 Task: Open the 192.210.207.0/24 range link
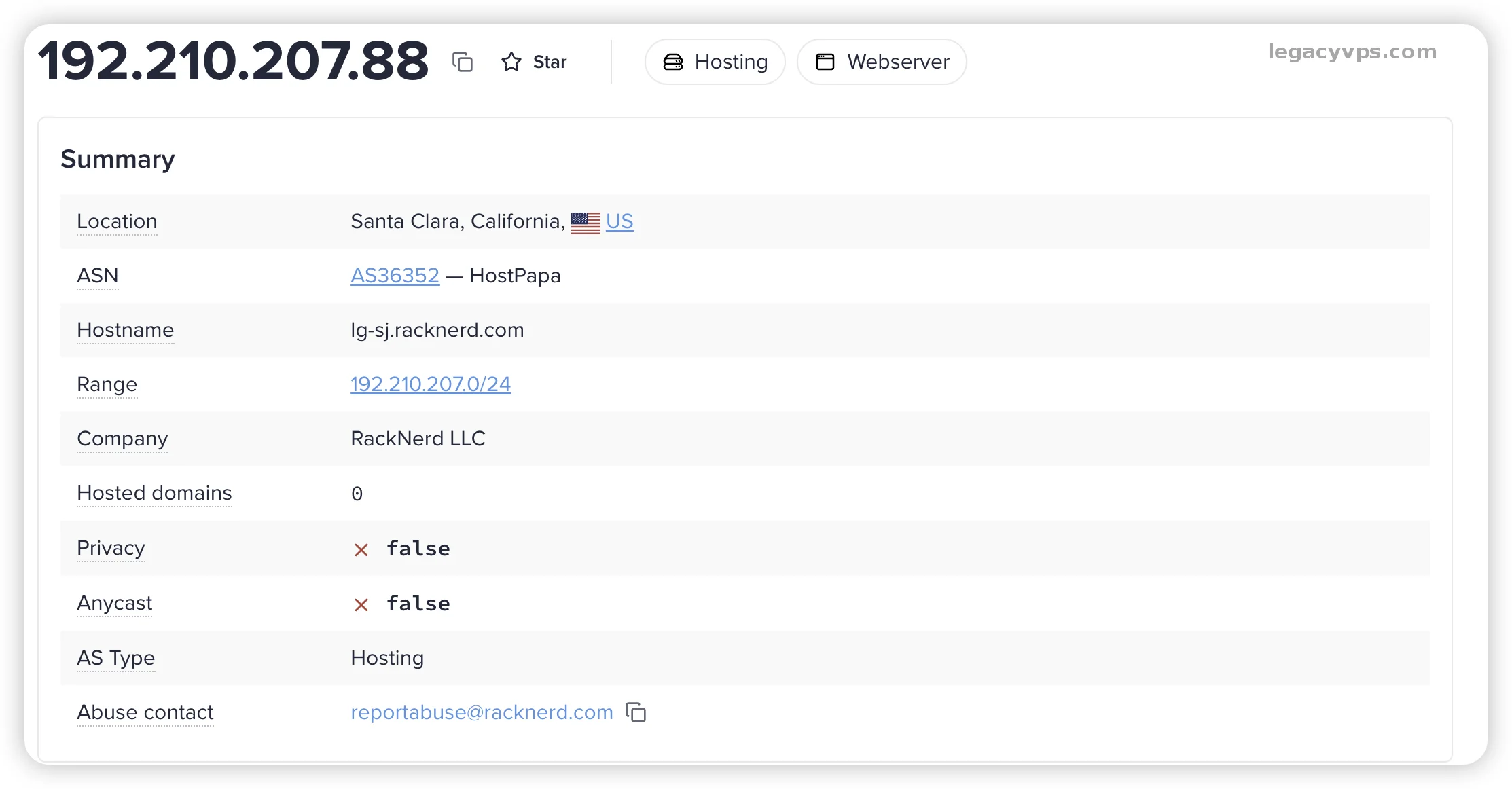point(430,384)
